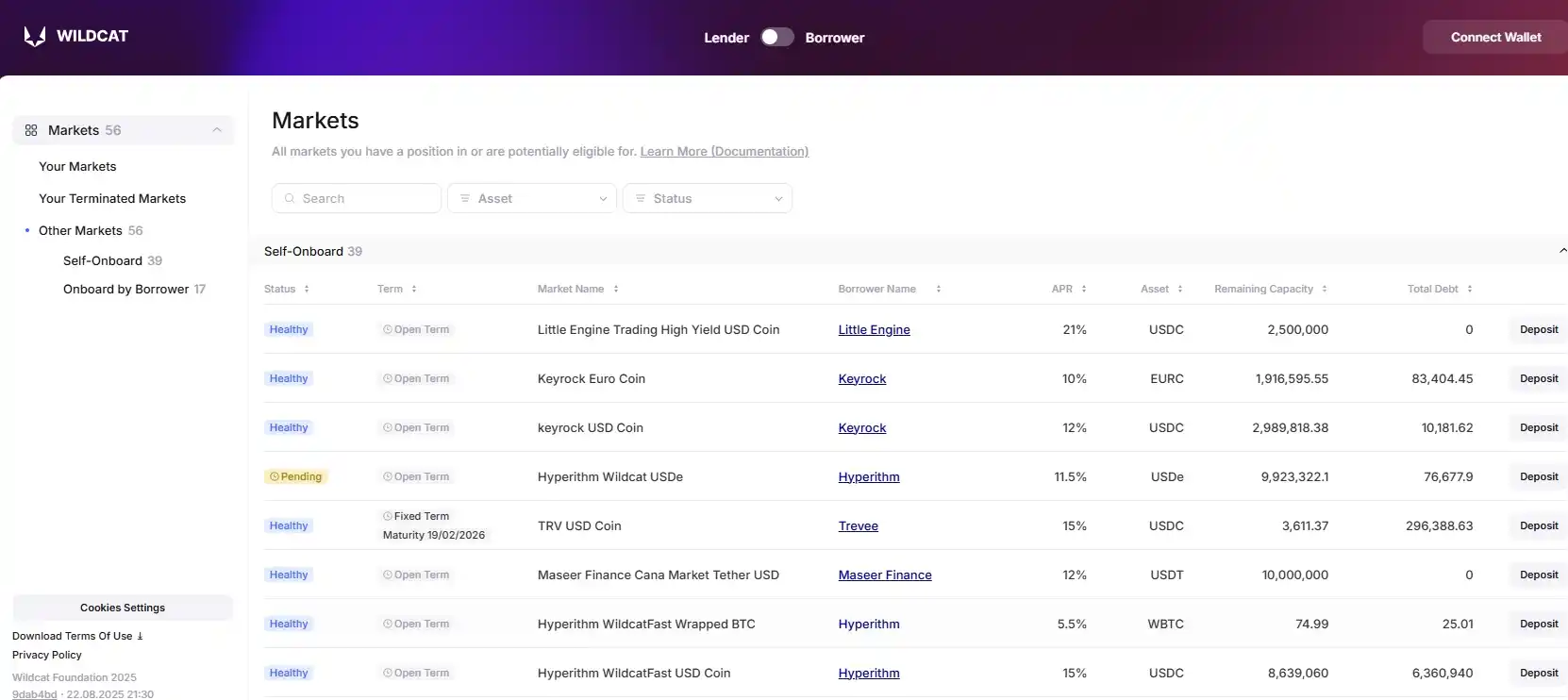
Task: Deposit into Keyrock Euro Coin market
Action: click(x=1539, y=378)
